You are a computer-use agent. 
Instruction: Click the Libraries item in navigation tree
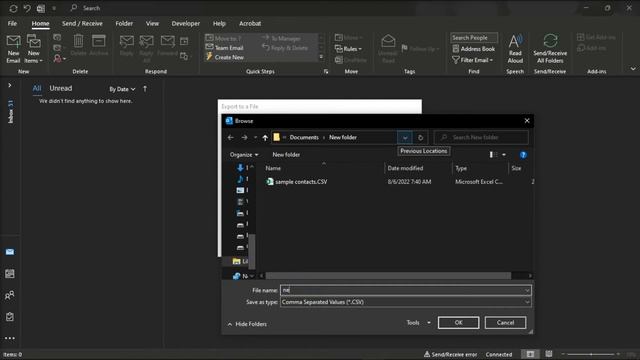click(240, 261)
